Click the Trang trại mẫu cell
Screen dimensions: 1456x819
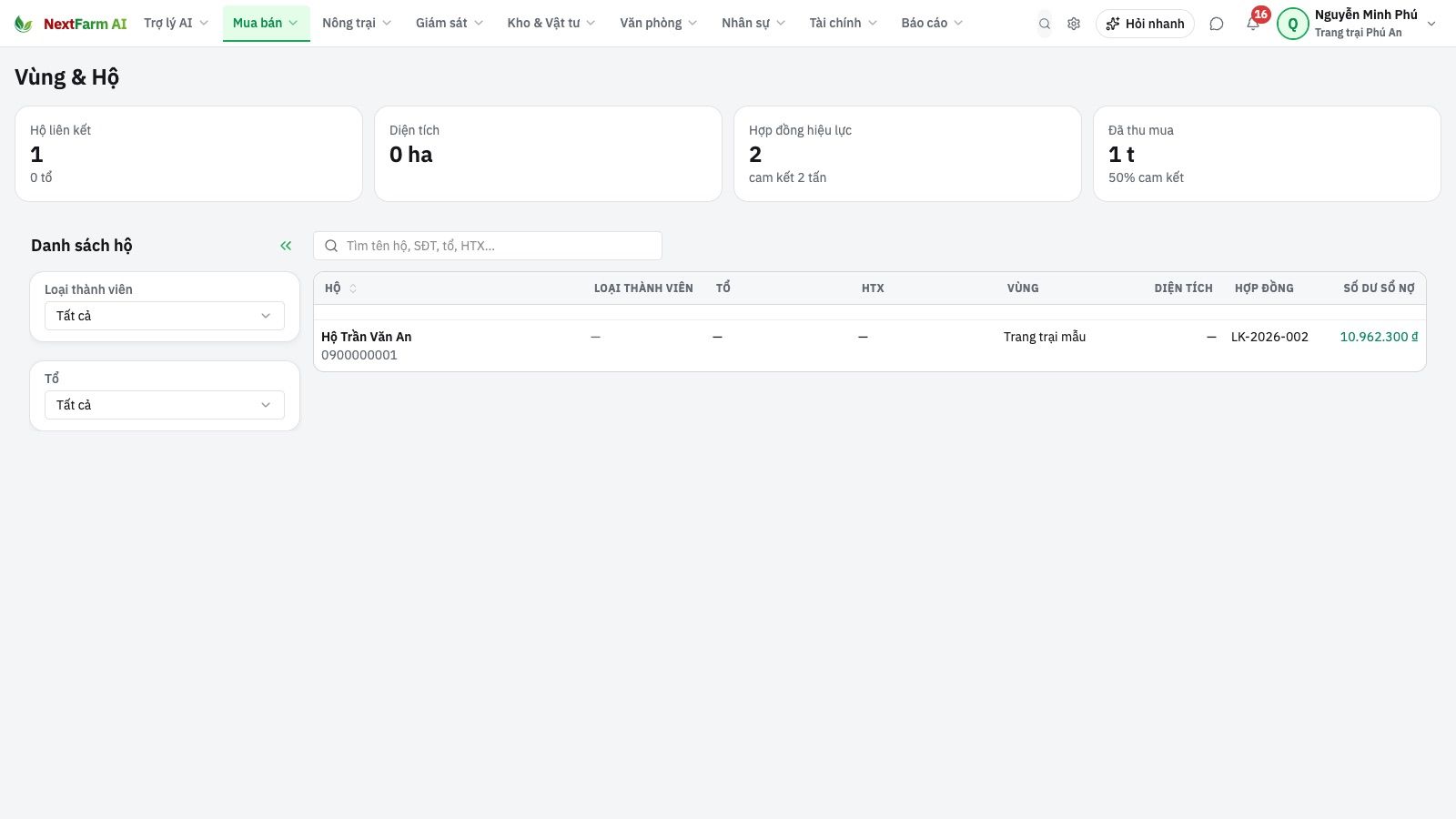pyautogui.click(x=1045, y=337)
